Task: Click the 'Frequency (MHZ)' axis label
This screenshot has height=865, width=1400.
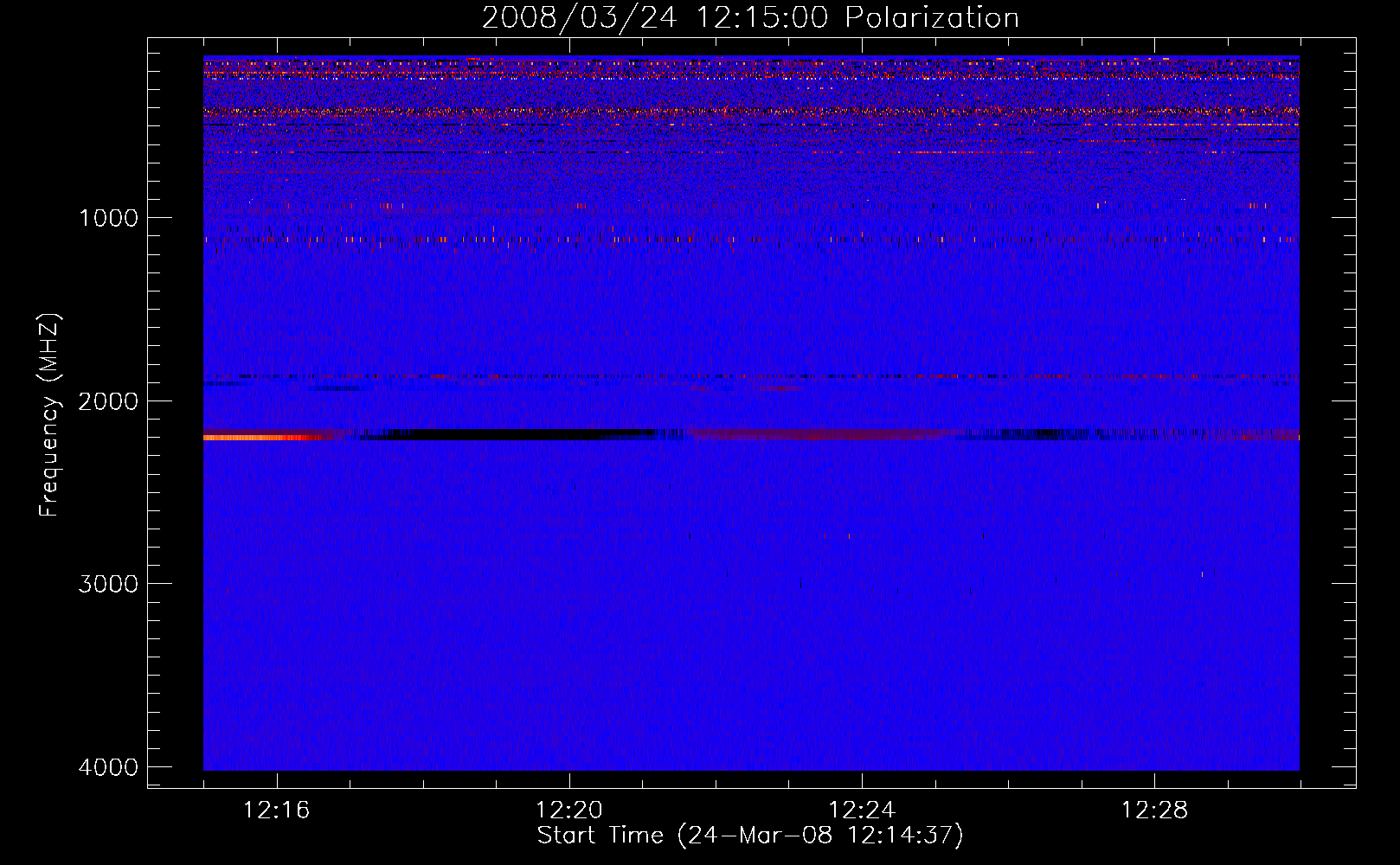Action: [x=49, y=414]
